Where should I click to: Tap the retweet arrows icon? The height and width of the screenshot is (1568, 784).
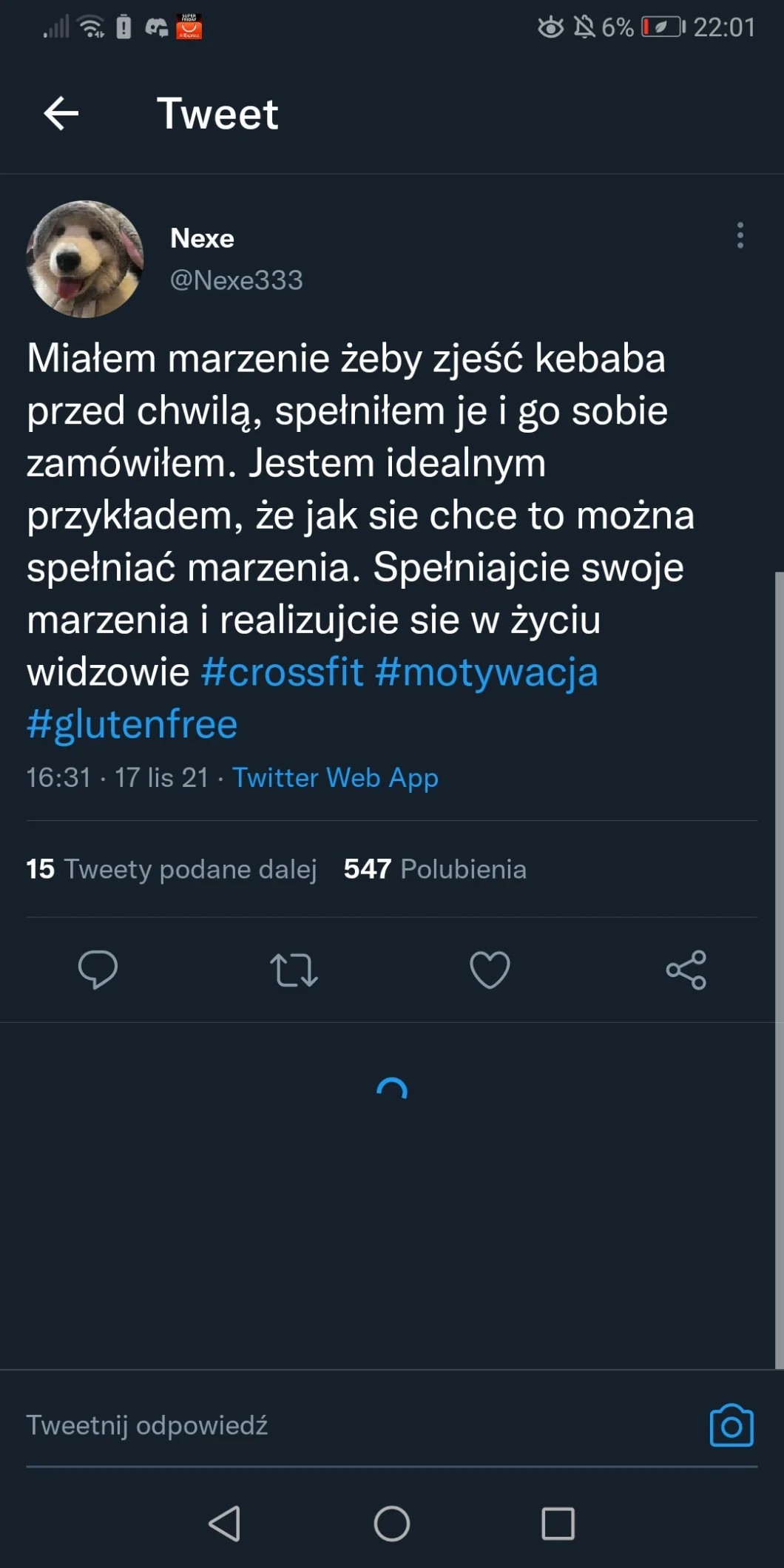(294, 970)
